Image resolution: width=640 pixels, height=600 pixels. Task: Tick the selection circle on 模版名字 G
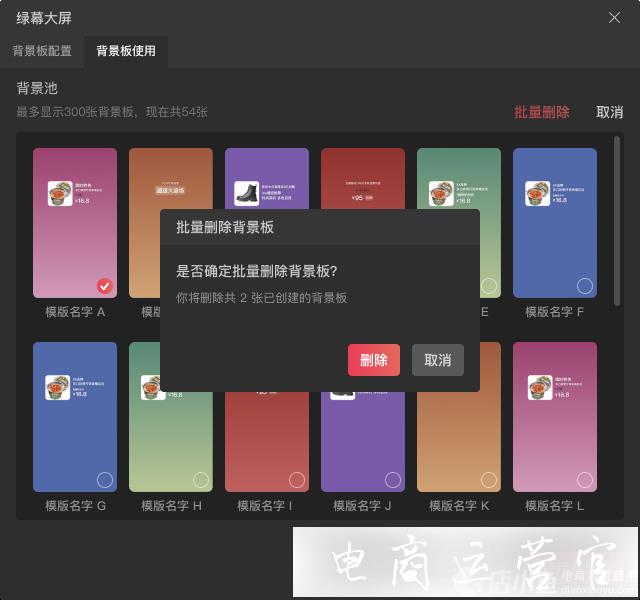(105, 480)
